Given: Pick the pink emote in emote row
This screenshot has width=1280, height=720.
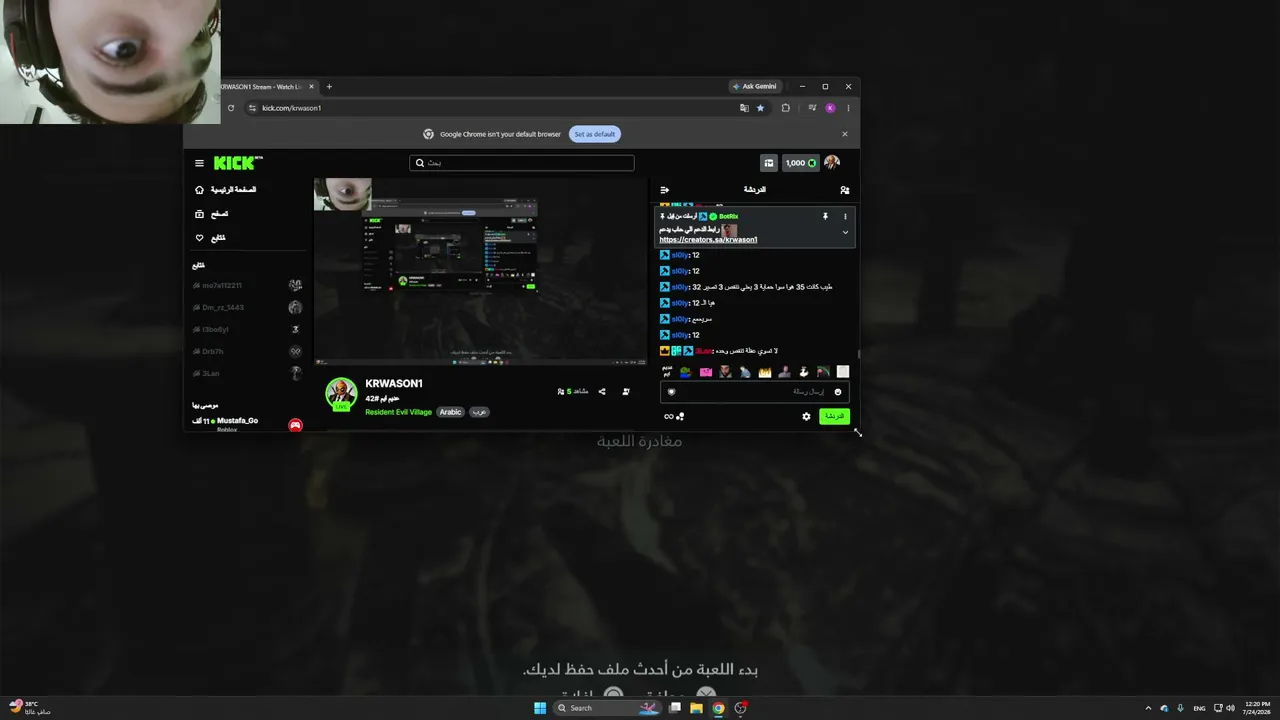Looking at the screenshot, I should tap(706, 372).
